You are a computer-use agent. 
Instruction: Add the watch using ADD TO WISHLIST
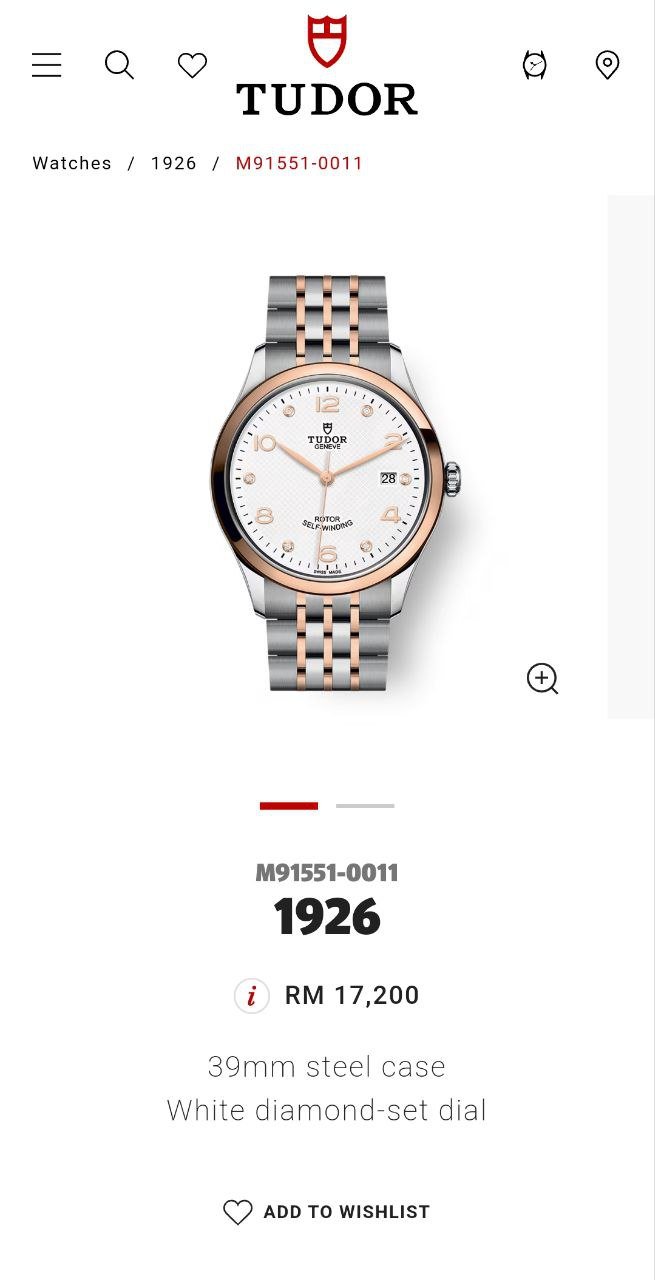pyautogui.click(x=327, y=1212)
